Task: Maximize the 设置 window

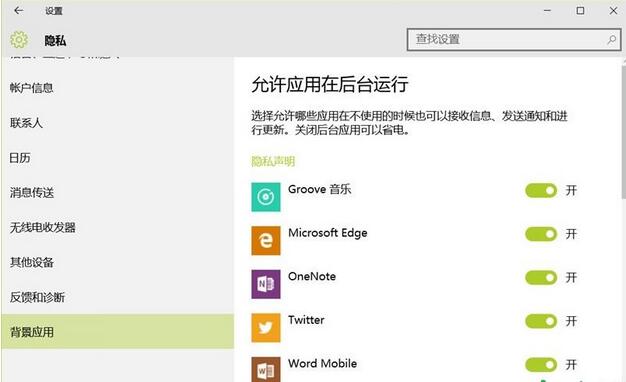Action: (580, 11)
